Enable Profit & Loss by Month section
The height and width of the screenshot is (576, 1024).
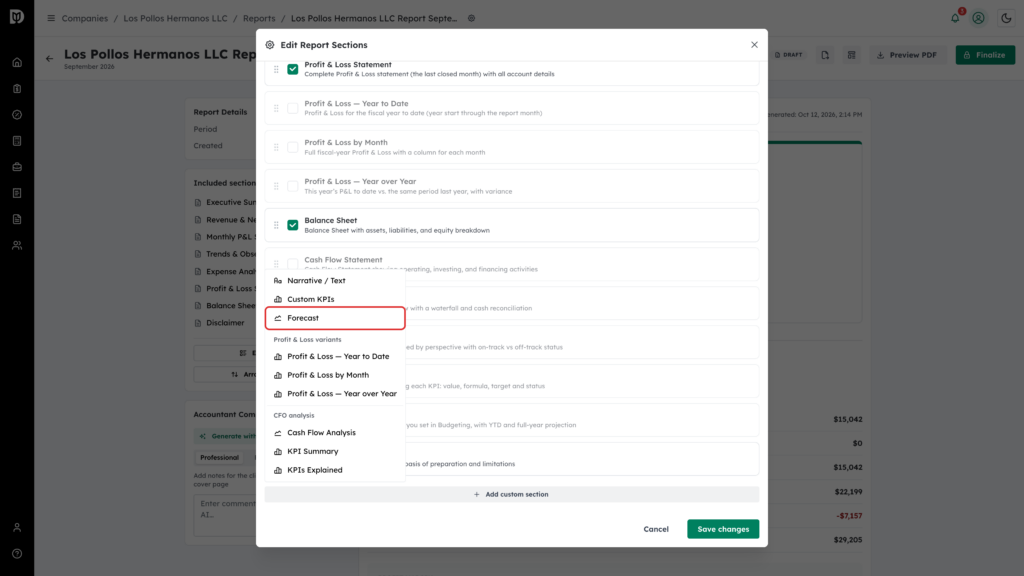coord(293,147)
